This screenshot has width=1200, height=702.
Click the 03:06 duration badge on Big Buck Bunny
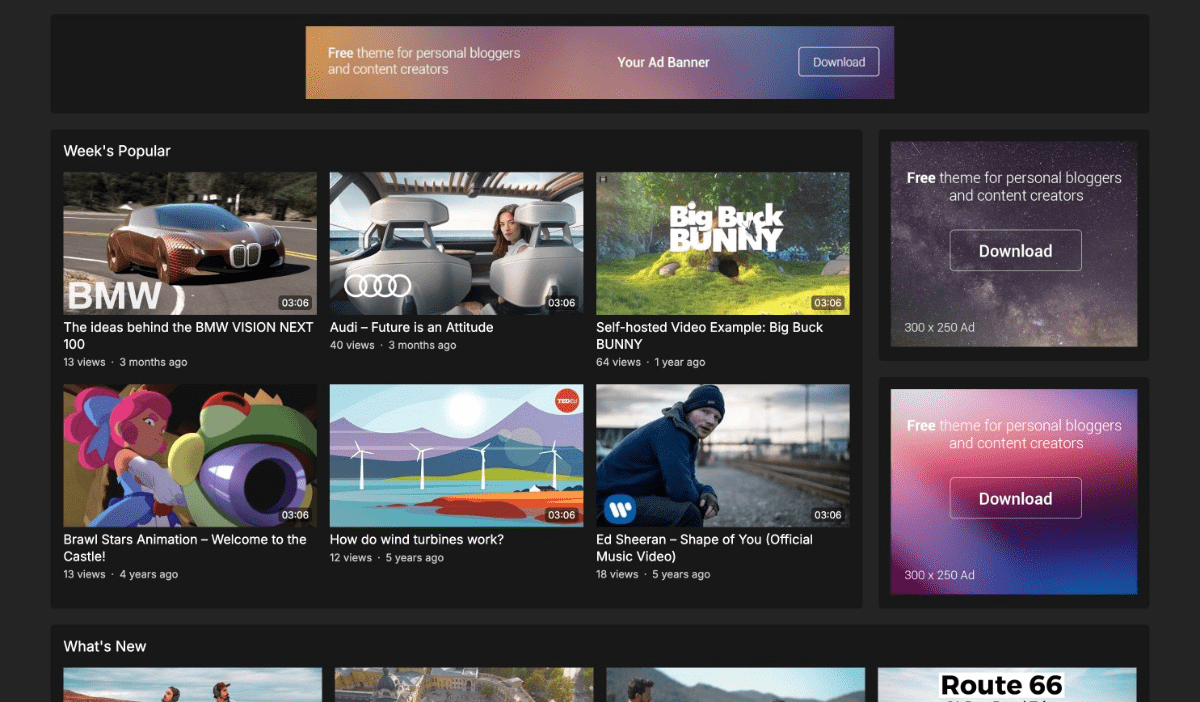point(828,303)
